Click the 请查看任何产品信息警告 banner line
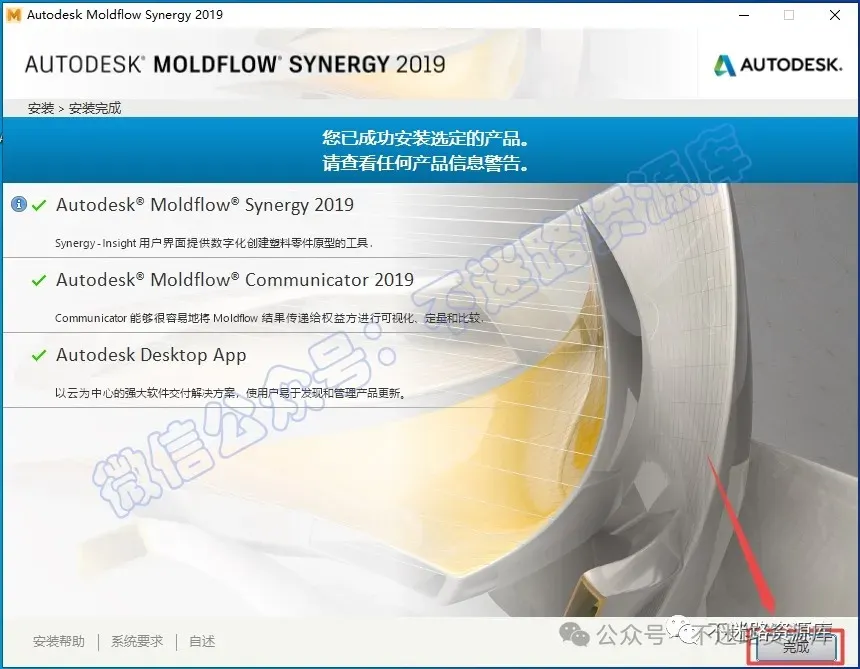 (x=426, y=163)
